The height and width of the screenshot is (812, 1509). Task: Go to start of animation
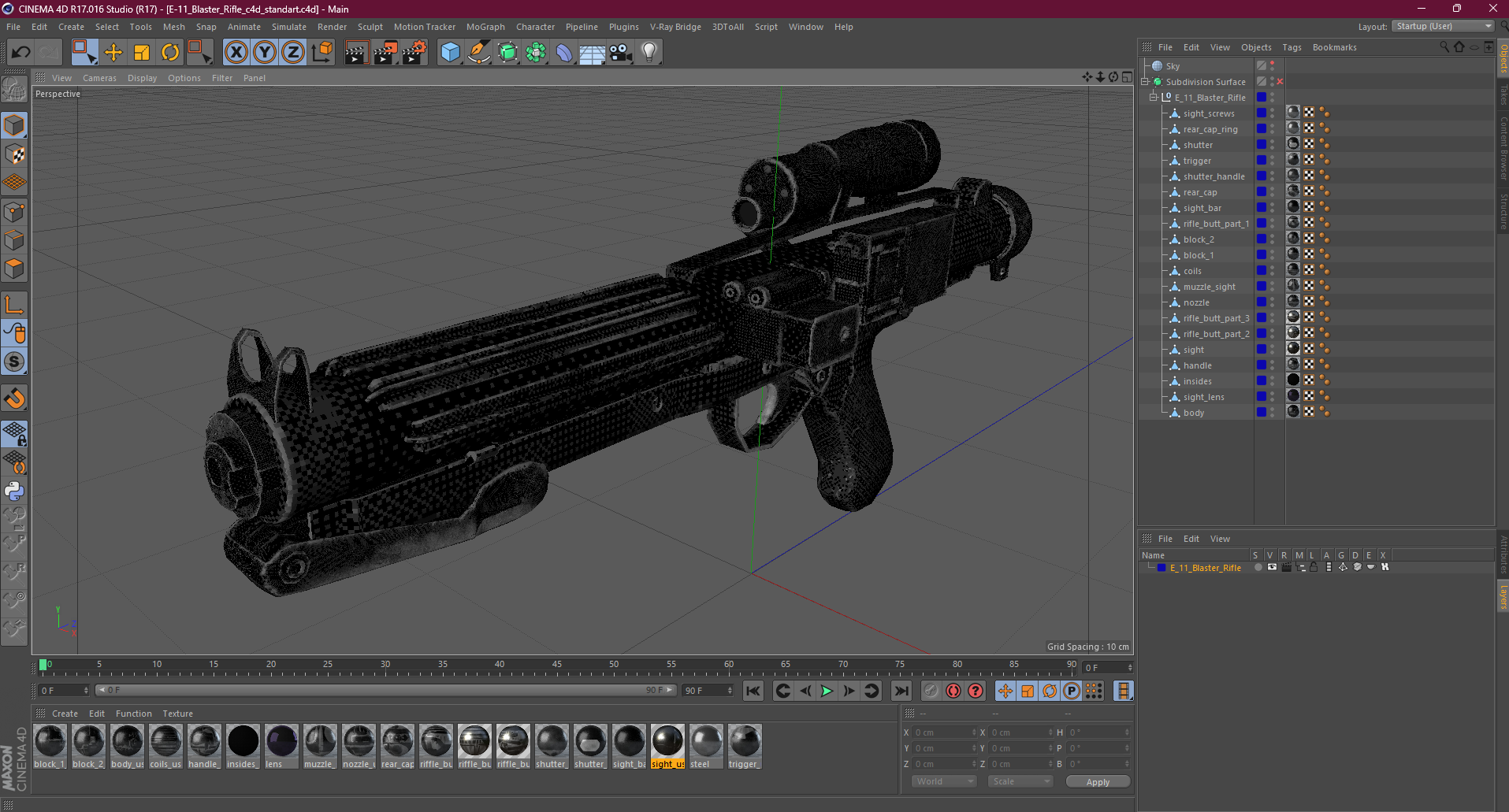pos(753,691)
